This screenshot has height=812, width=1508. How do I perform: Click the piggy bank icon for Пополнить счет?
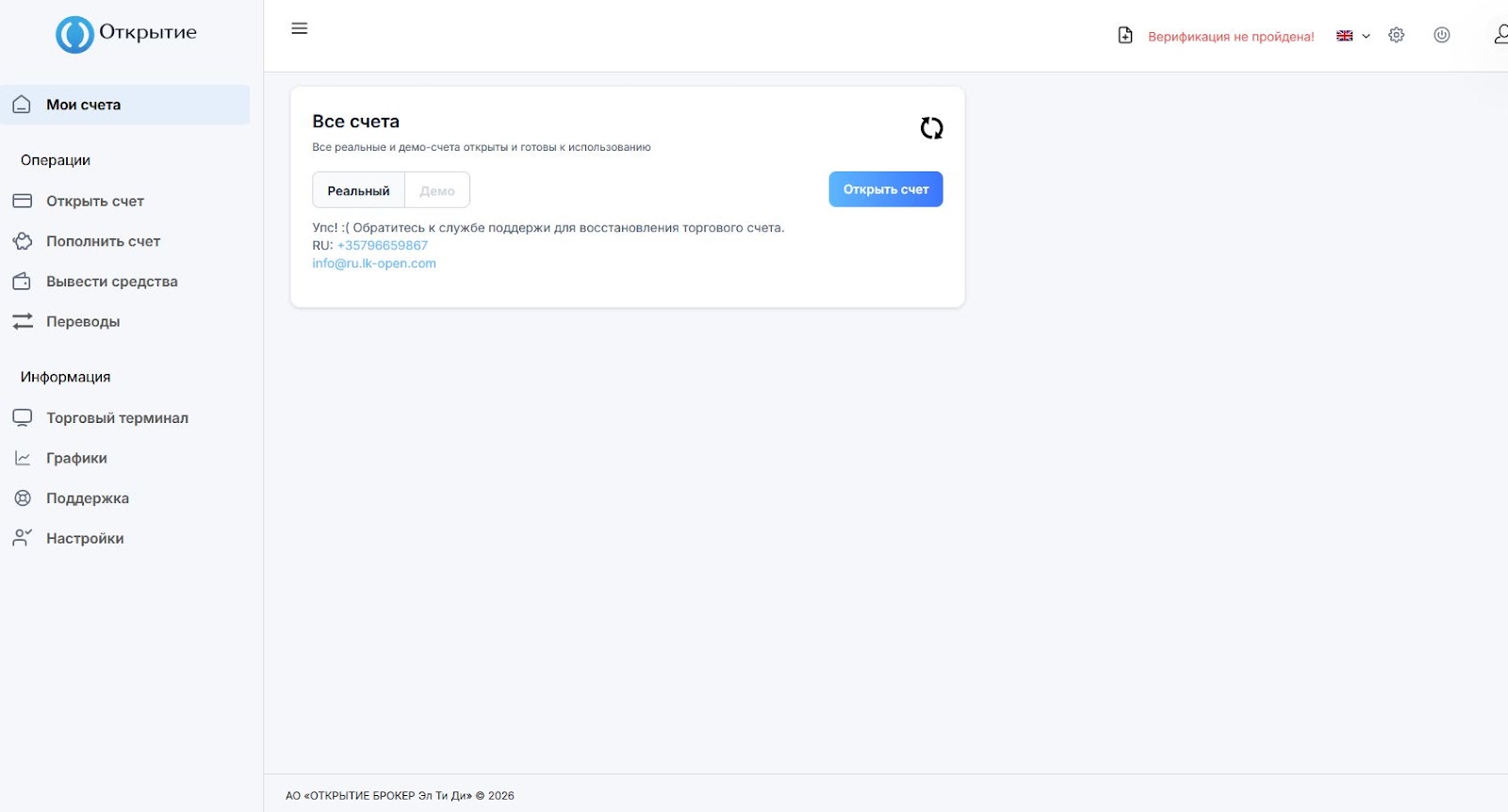[22, 241]
